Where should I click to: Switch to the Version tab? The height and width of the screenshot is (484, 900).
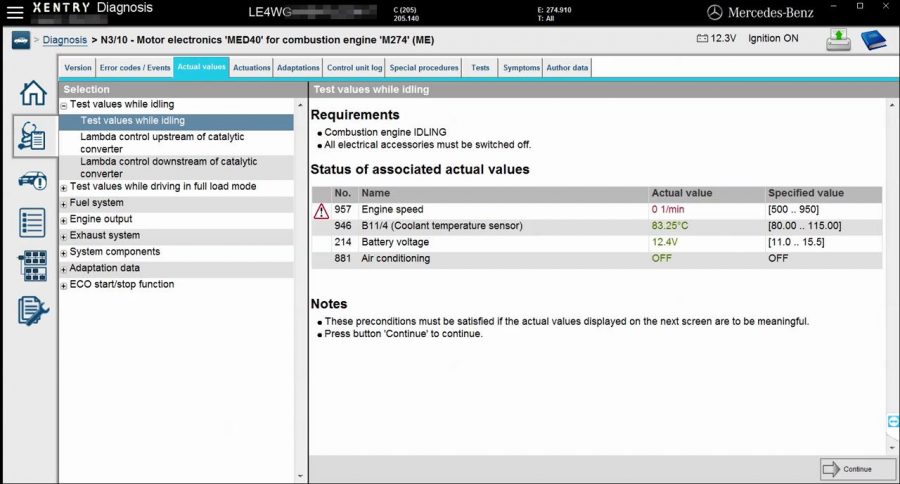(x=77, y=68)
